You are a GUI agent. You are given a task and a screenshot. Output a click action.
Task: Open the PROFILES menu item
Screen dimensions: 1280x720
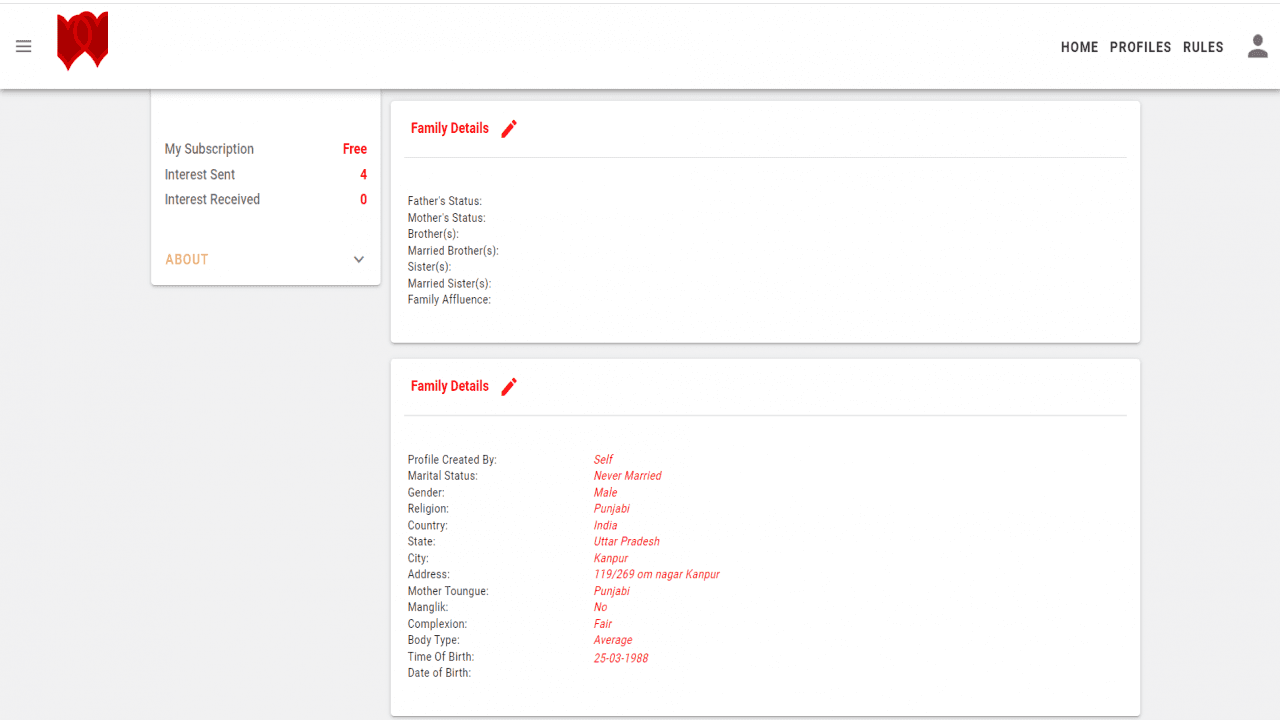1140,47
